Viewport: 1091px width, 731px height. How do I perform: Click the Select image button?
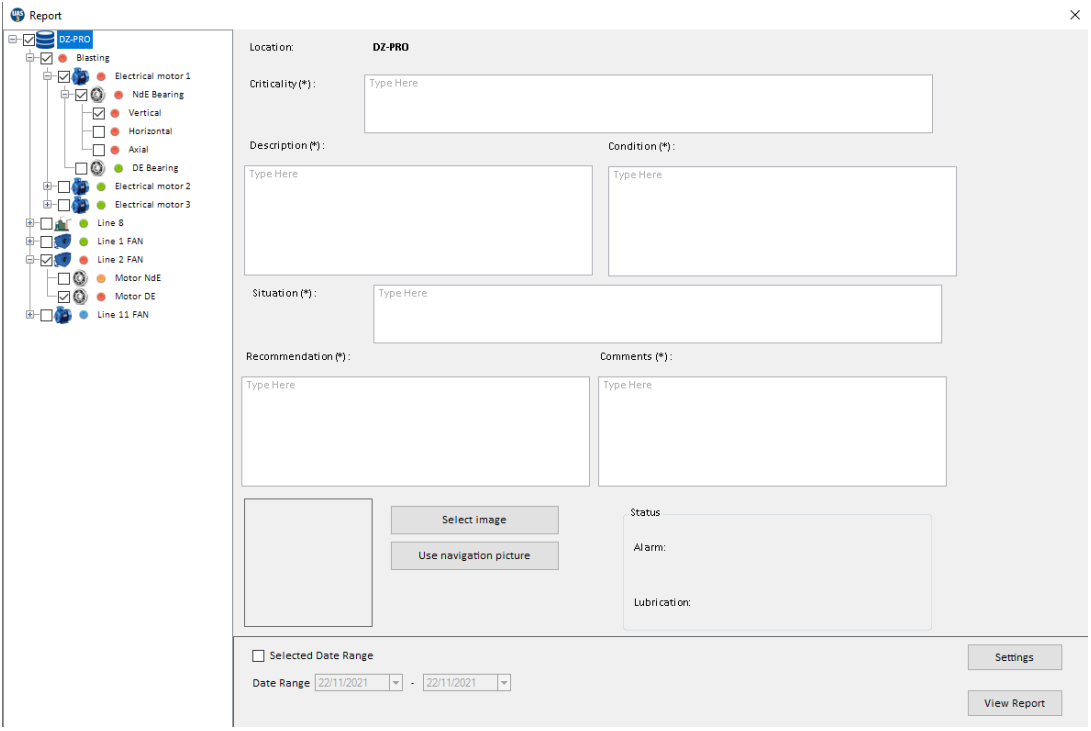[474, 520]
